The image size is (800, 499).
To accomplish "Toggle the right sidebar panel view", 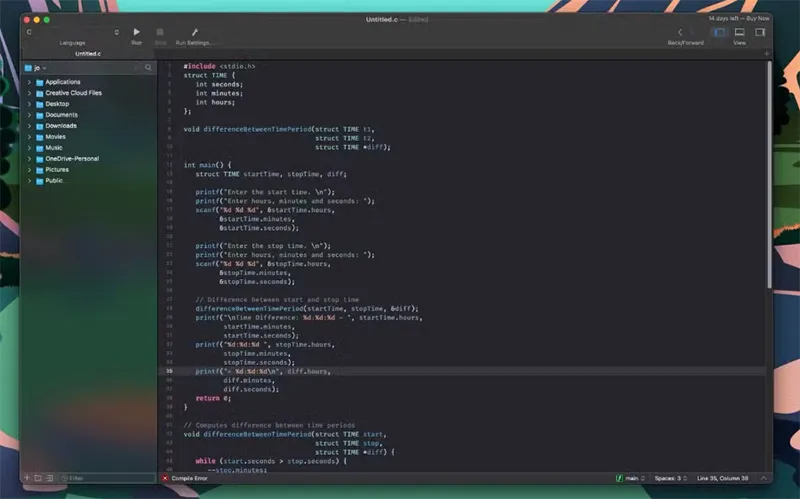I will pyautogui.click(x=760, y=32).
